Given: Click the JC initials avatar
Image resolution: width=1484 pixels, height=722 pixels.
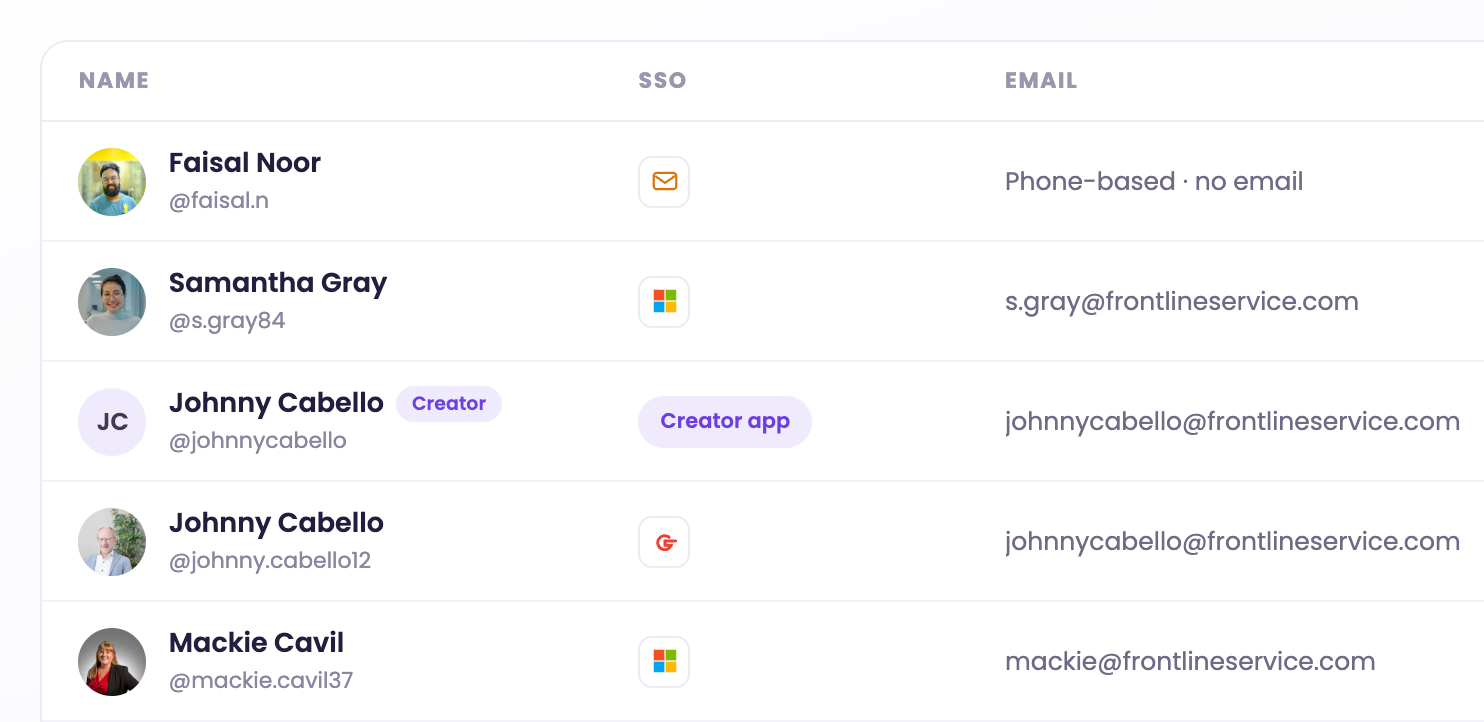Looking at the screenshot, I should [112, 422].
